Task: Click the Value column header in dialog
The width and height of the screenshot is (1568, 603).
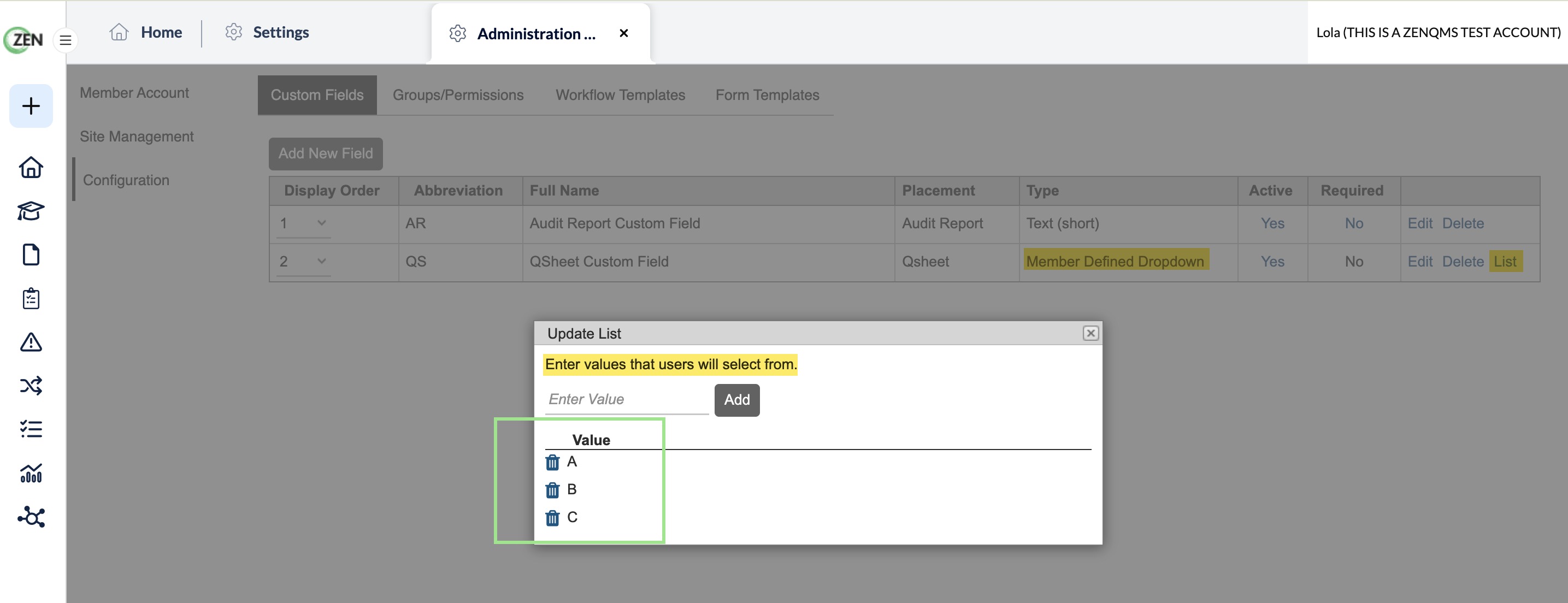Action: 591,440
